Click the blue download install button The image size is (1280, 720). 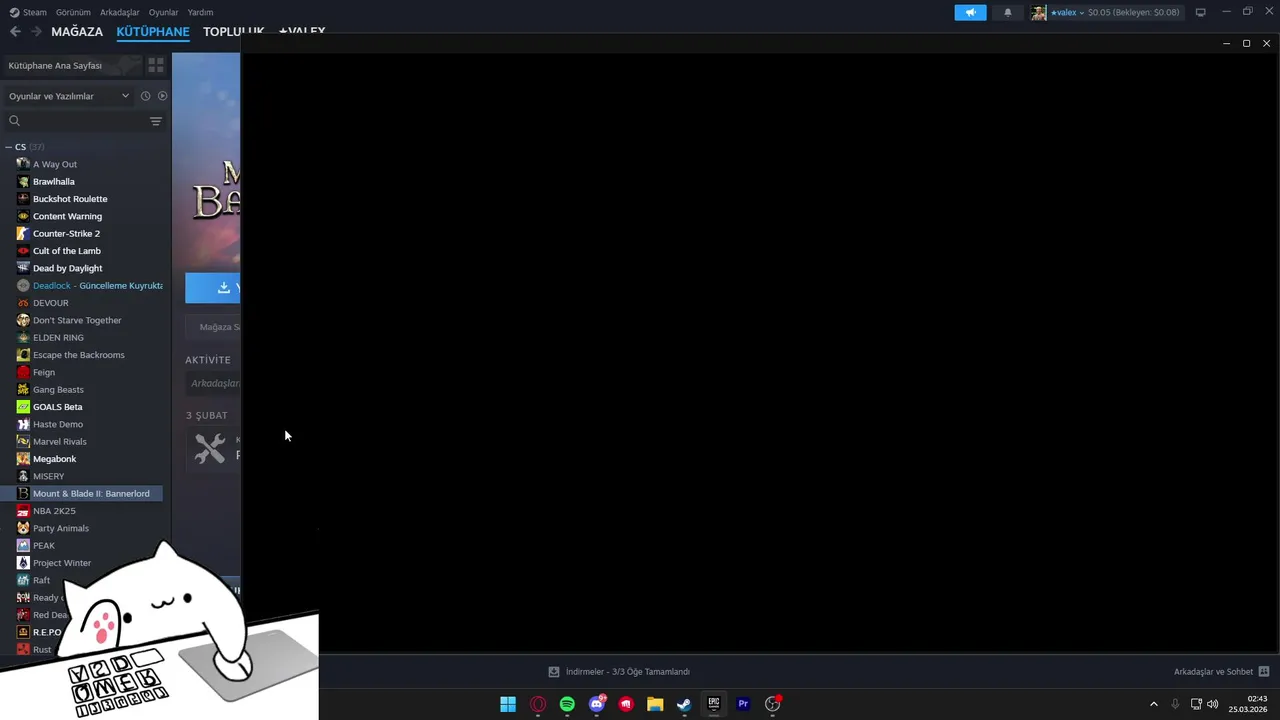(x=213, y=288)
